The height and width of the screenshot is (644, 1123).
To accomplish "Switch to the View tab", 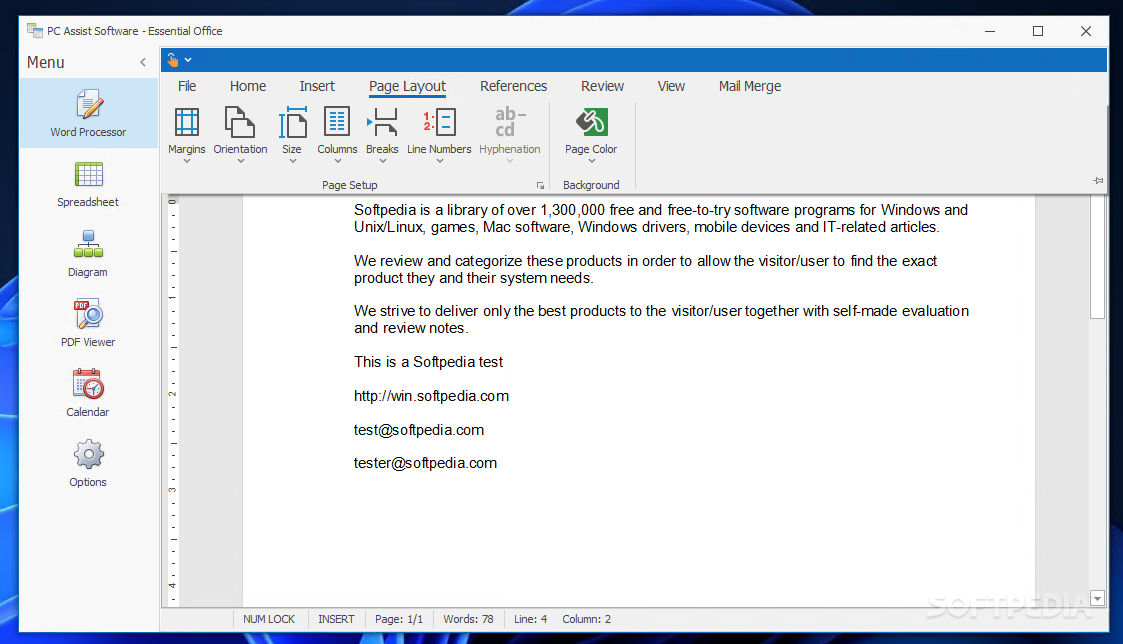I will [671, 86].
